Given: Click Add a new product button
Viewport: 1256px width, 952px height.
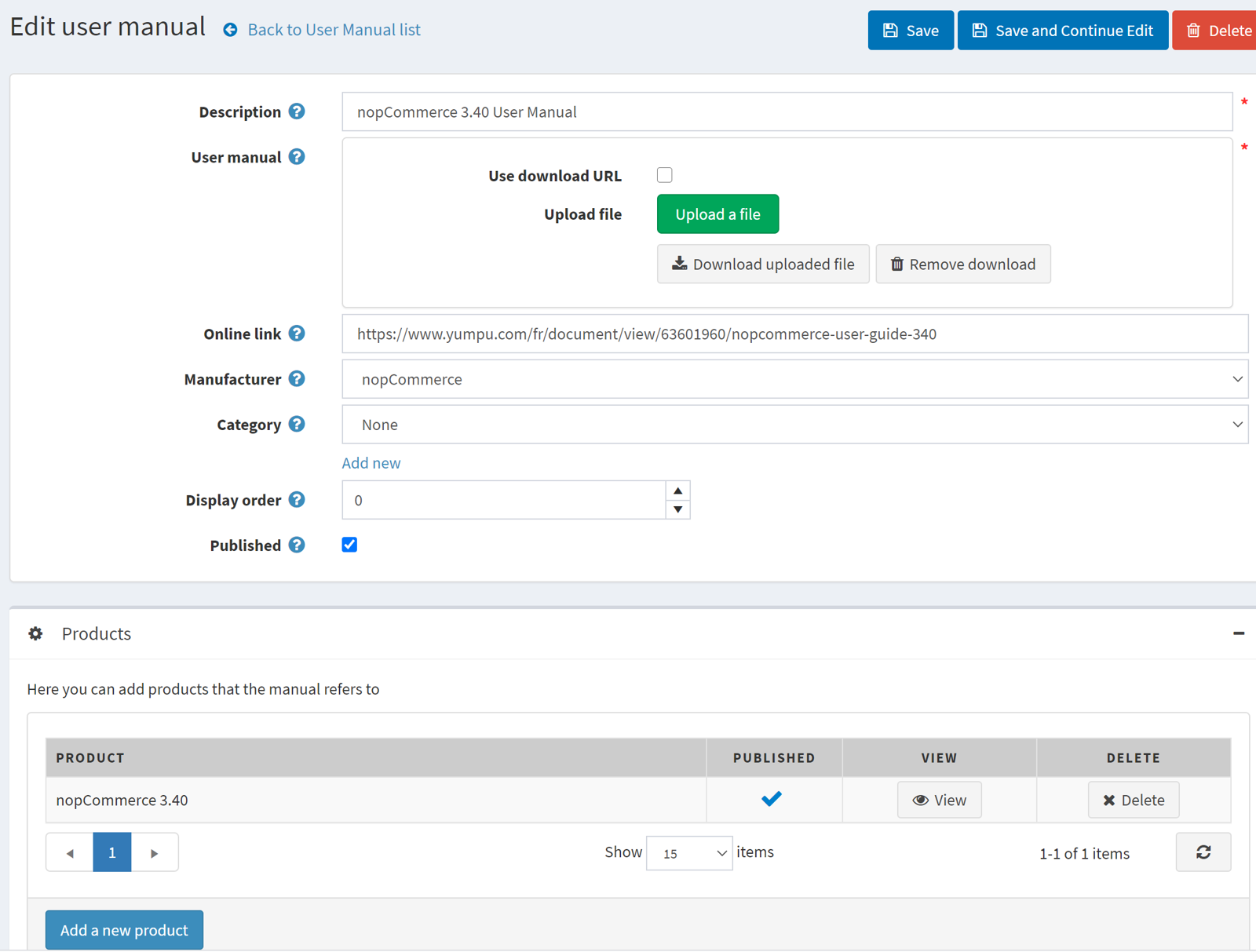Looking at the screenshot, I should click(x=124, y=930).
